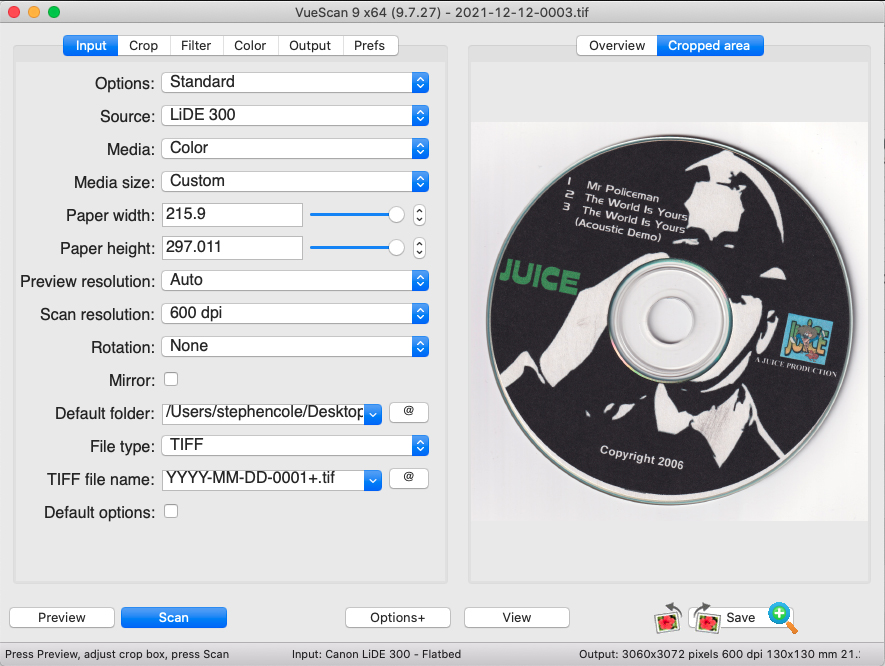Image resolution: width=885 pixels, height=666 pixels.
Task: Click the TIFF file name text field
Action: tap(264, 479)
